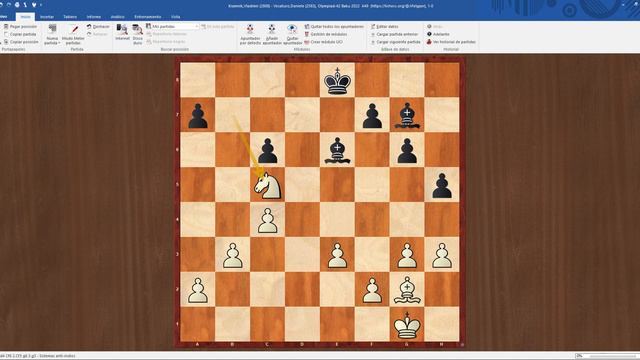Click Crear módulo UCI
This screenshot has width=640, height=360.
(x=323, y=42)
